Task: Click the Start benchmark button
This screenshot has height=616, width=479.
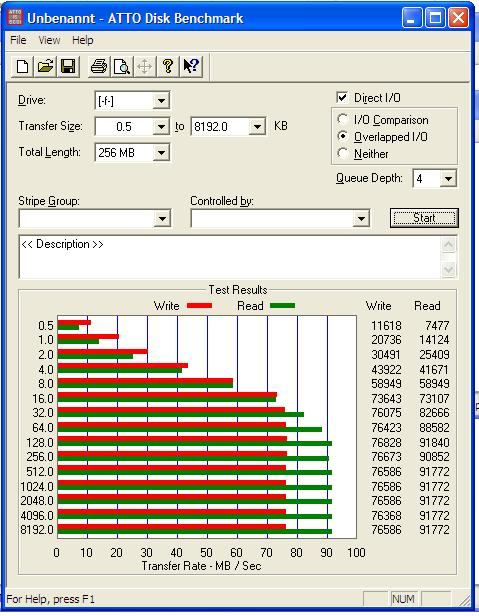Action: (424, 218)
